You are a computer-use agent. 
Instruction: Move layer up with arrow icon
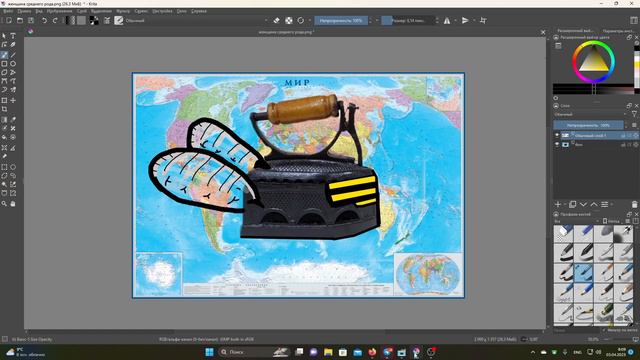594,204
